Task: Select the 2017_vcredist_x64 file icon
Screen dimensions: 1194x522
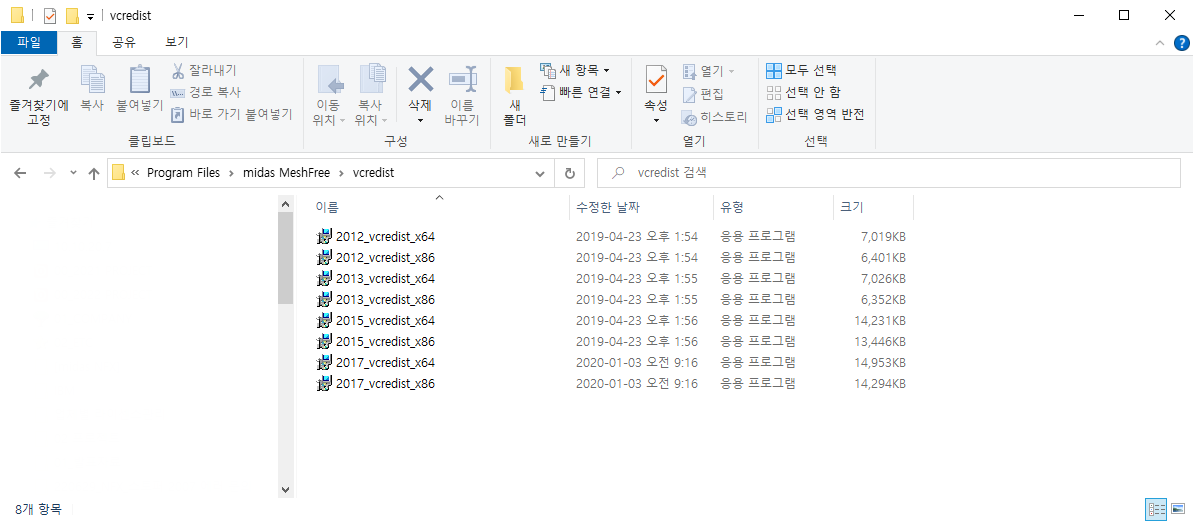Action: (325, 362)
